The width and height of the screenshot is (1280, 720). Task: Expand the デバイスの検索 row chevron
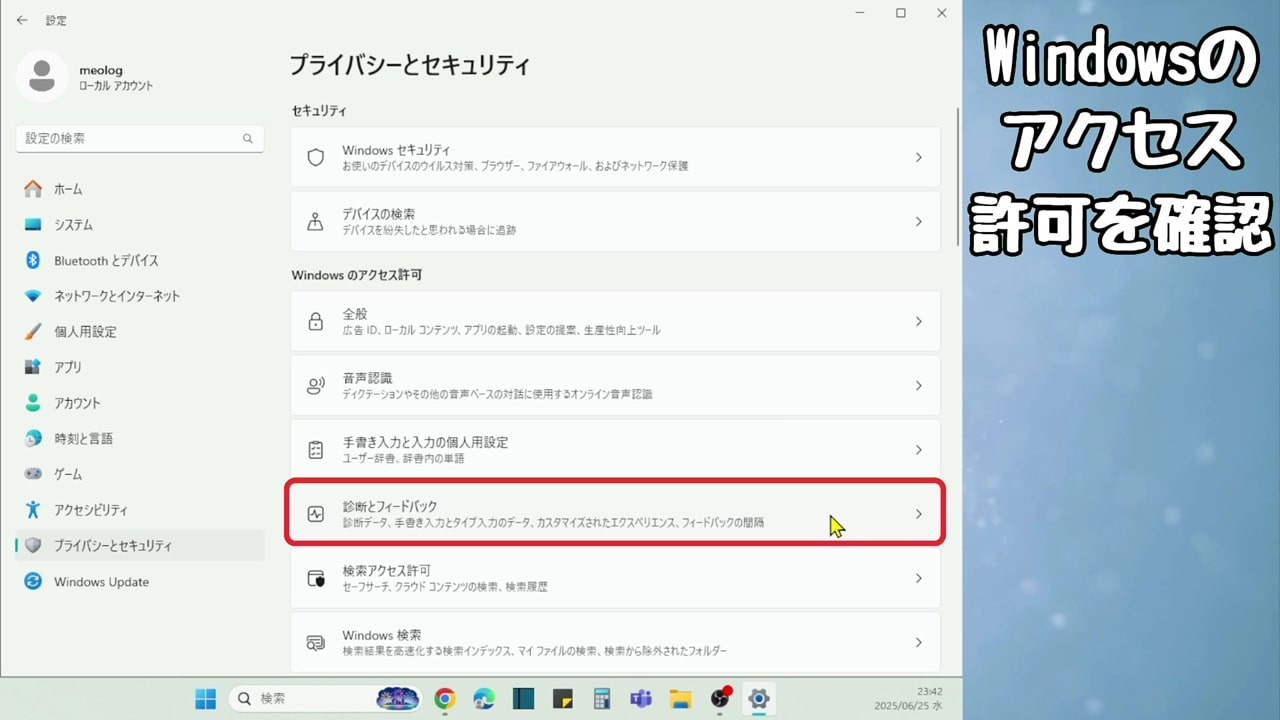pos(919,222)
